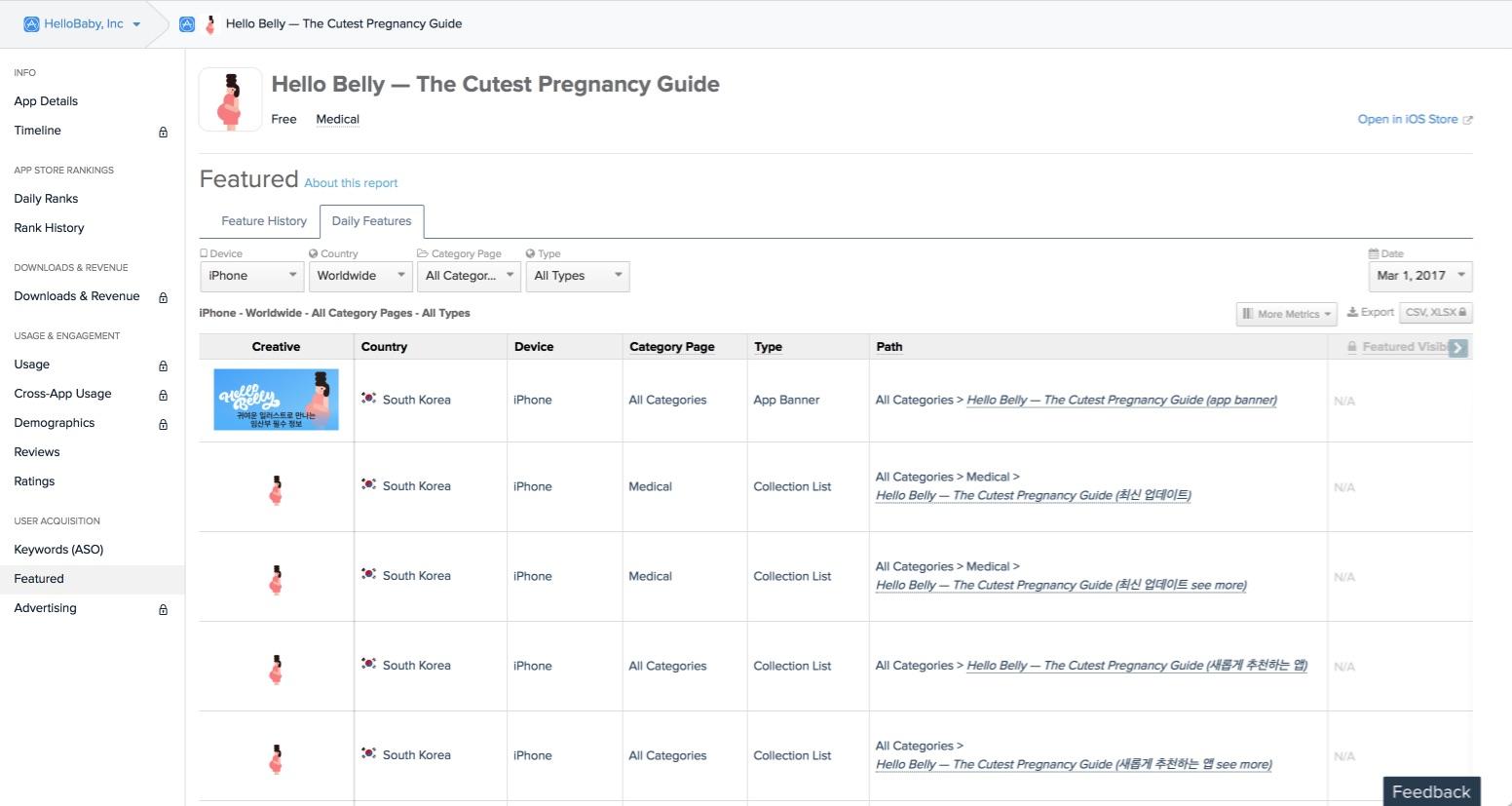
Task: Click the App Banner type cell
Action: click(786, 400)
